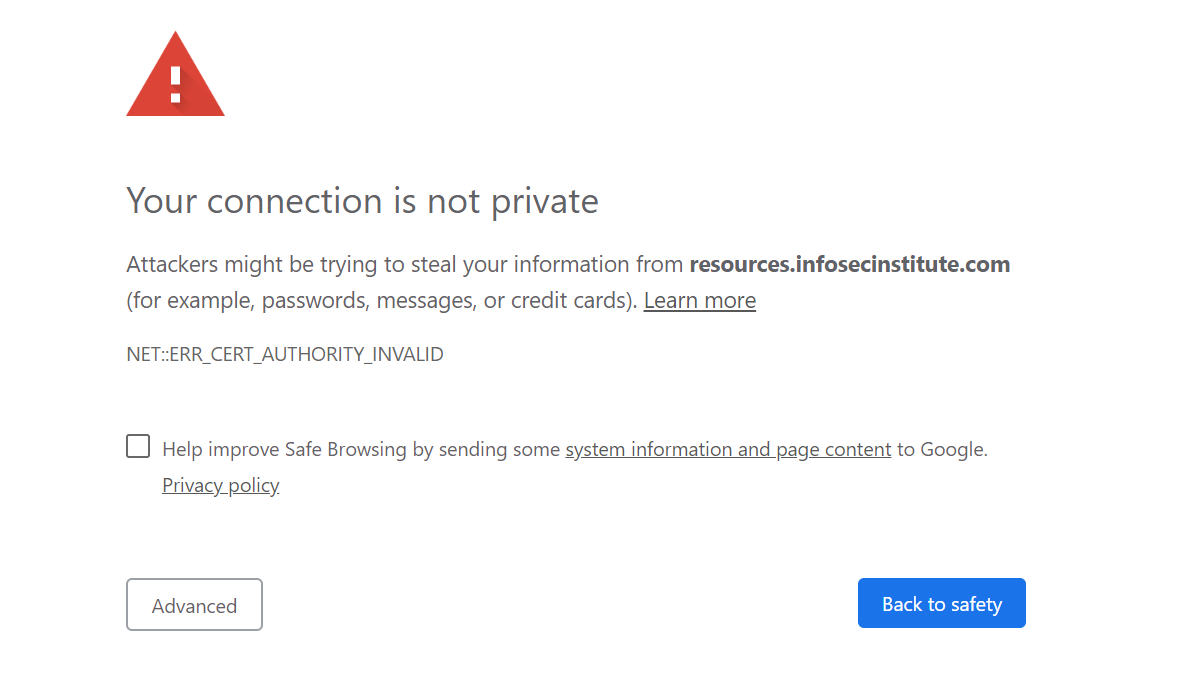Click the "Your connection is not private" heading
The image size is (1185, 685).
coord(362,201)
